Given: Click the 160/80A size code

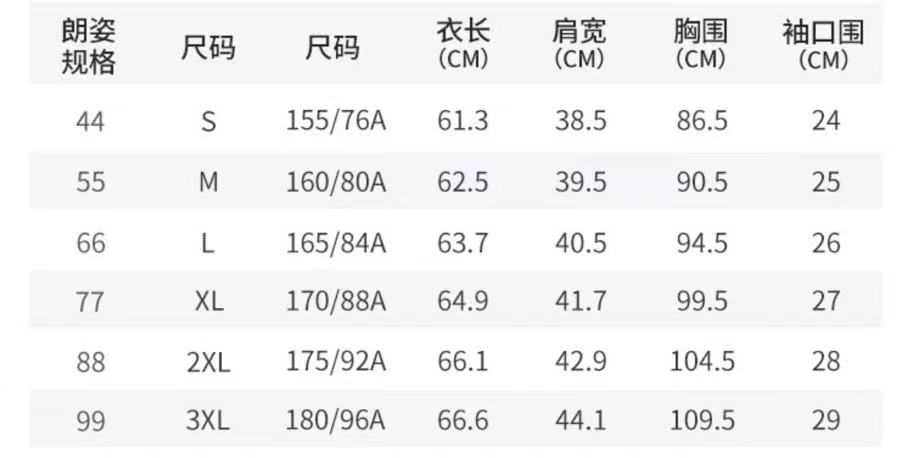Looking at the screenshot, I should point(336,183).
